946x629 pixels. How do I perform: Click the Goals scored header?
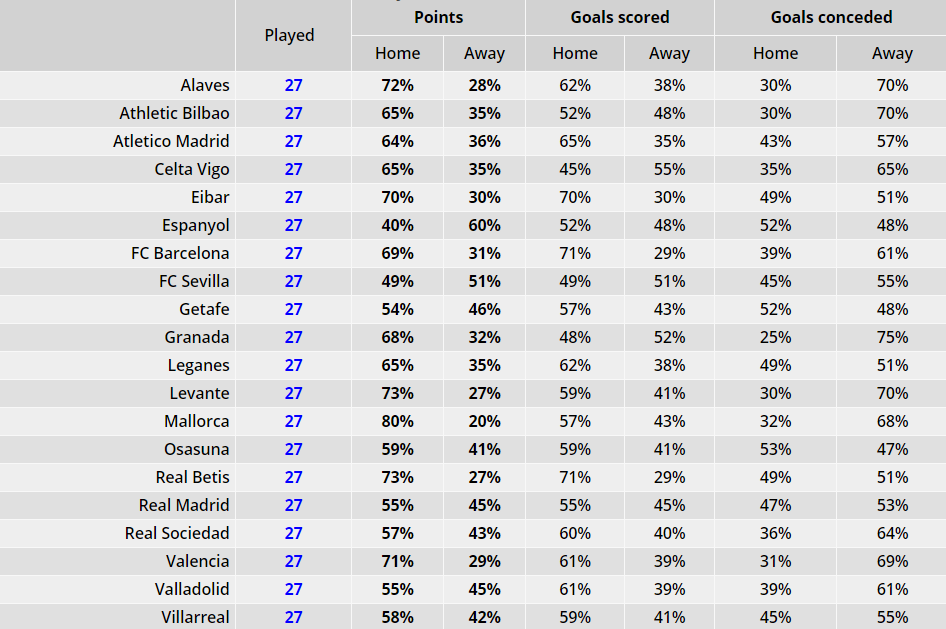pos(620,17)
